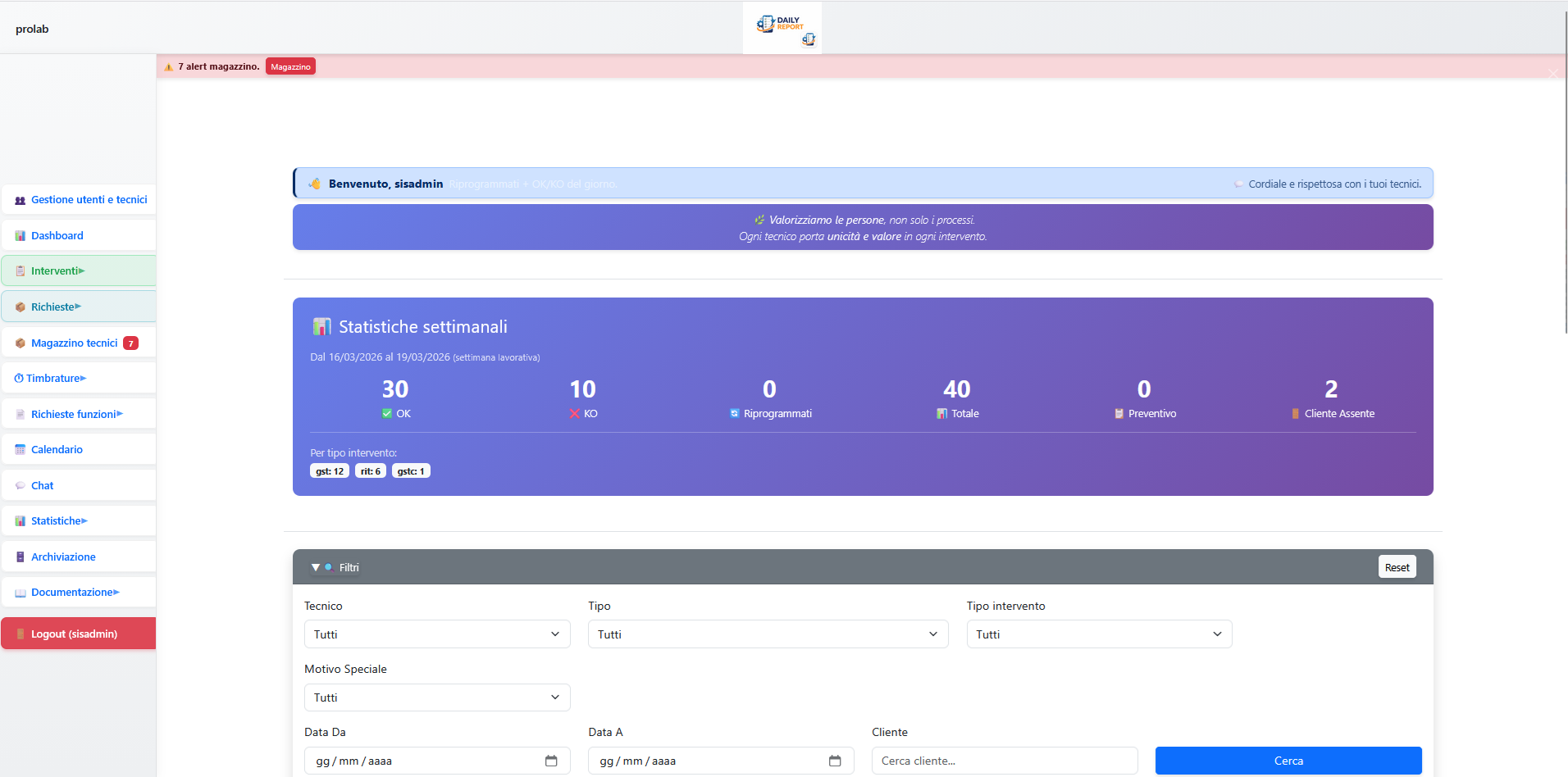Click the Totale chart icon
Viewport: 1568px width, 777px height.
pyautogui.click(x=942, y=414)
